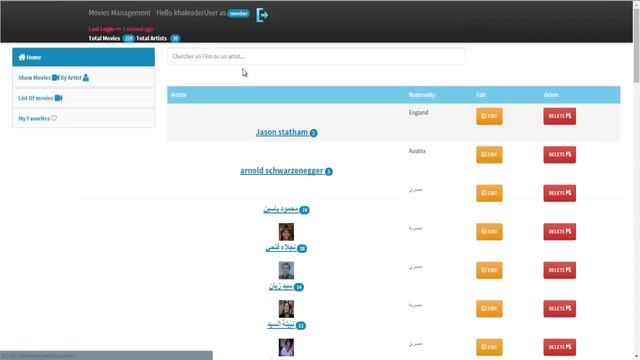Open List Of movies menu item

83,98
